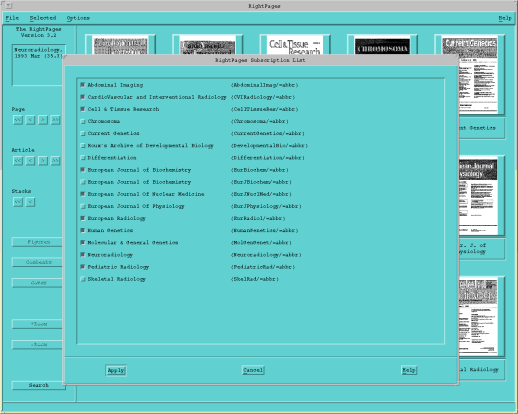Jump to last article with Article >> button

coord(55,161)
